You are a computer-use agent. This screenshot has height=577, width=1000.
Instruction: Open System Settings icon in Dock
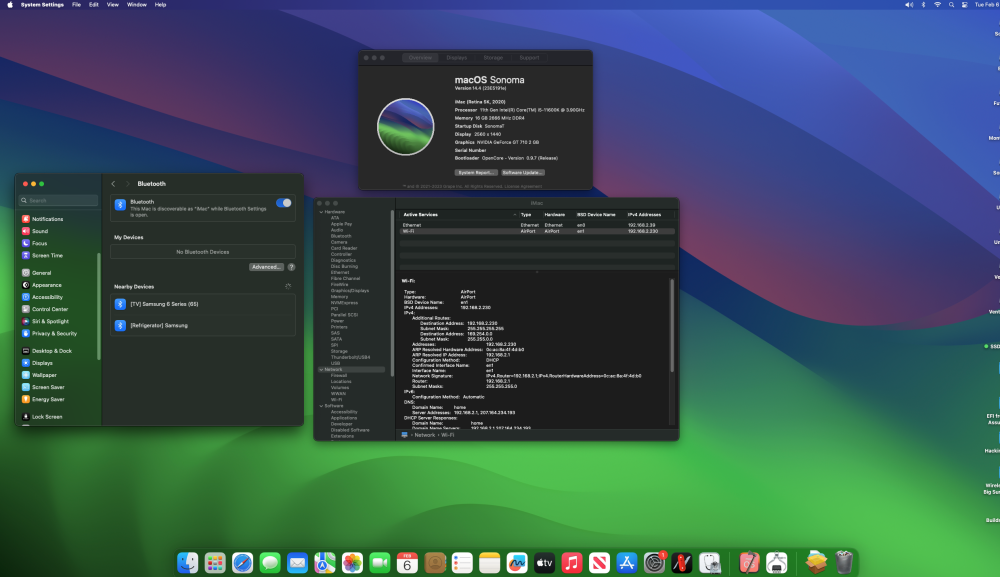(x=654, y=563)
